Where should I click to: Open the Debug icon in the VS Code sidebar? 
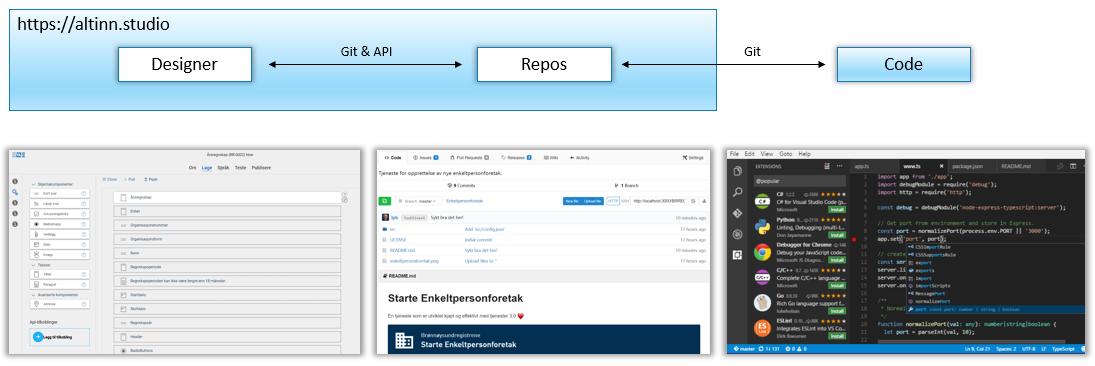738,234
